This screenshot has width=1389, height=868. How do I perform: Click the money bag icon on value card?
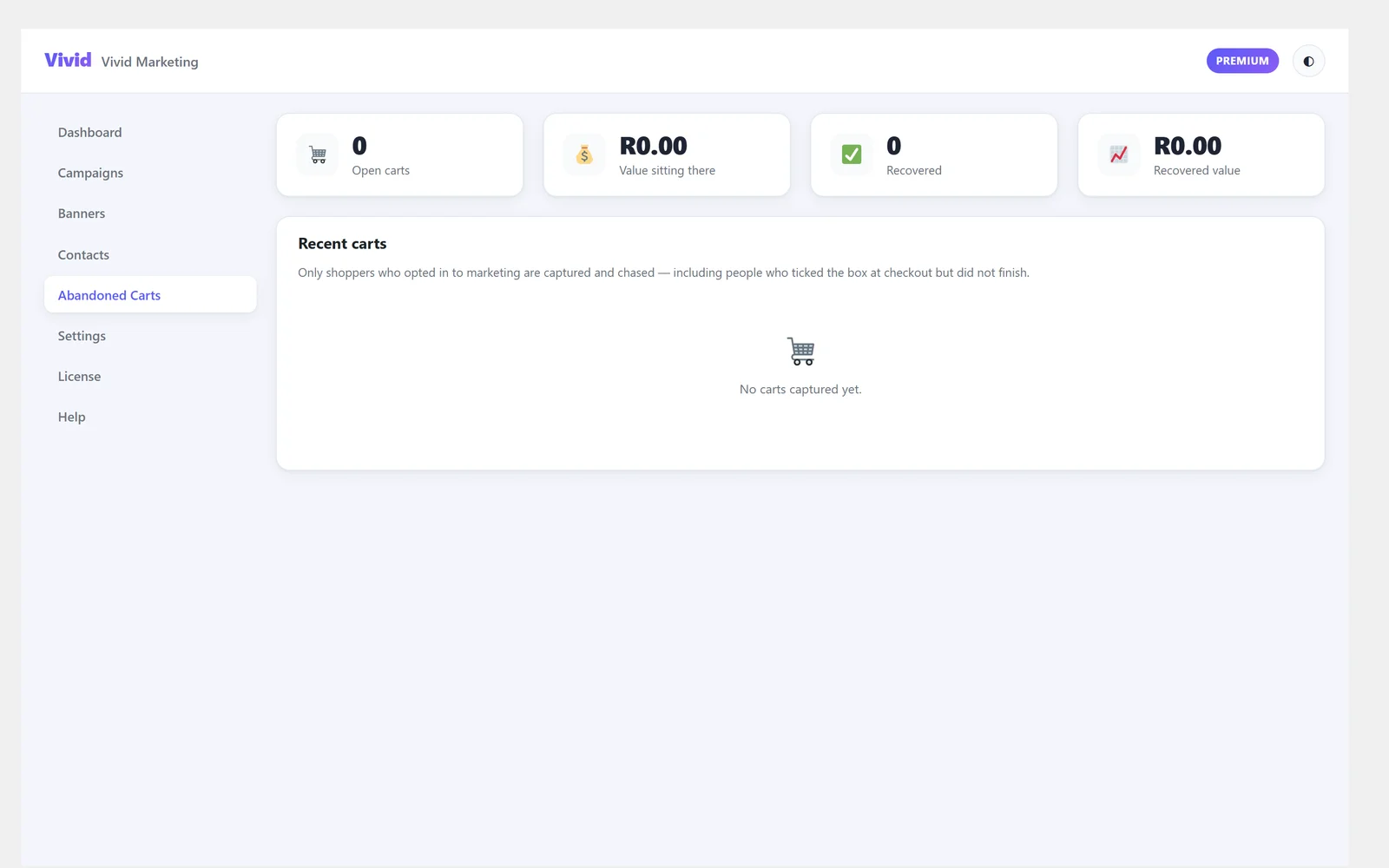[x=584, y=155]
